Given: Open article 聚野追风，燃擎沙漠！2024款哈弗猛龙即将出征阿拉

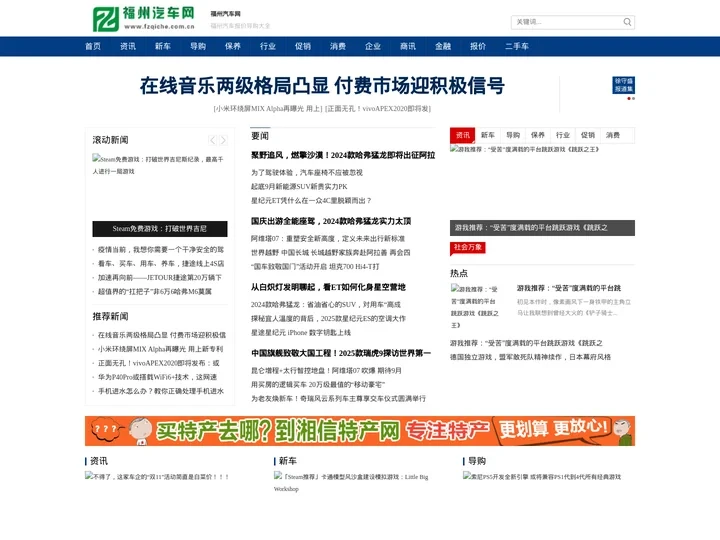Looking at the screenshot, I should [x=343, y=156].
